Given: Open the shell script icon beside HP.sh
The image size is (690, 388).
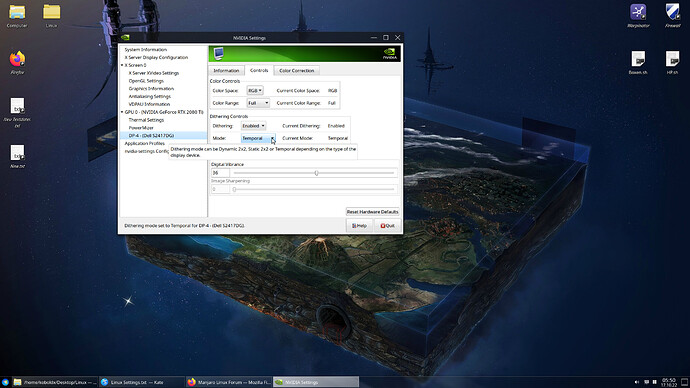Looking at the screenshot, I should pyautogui.click(x=638, y=59).
